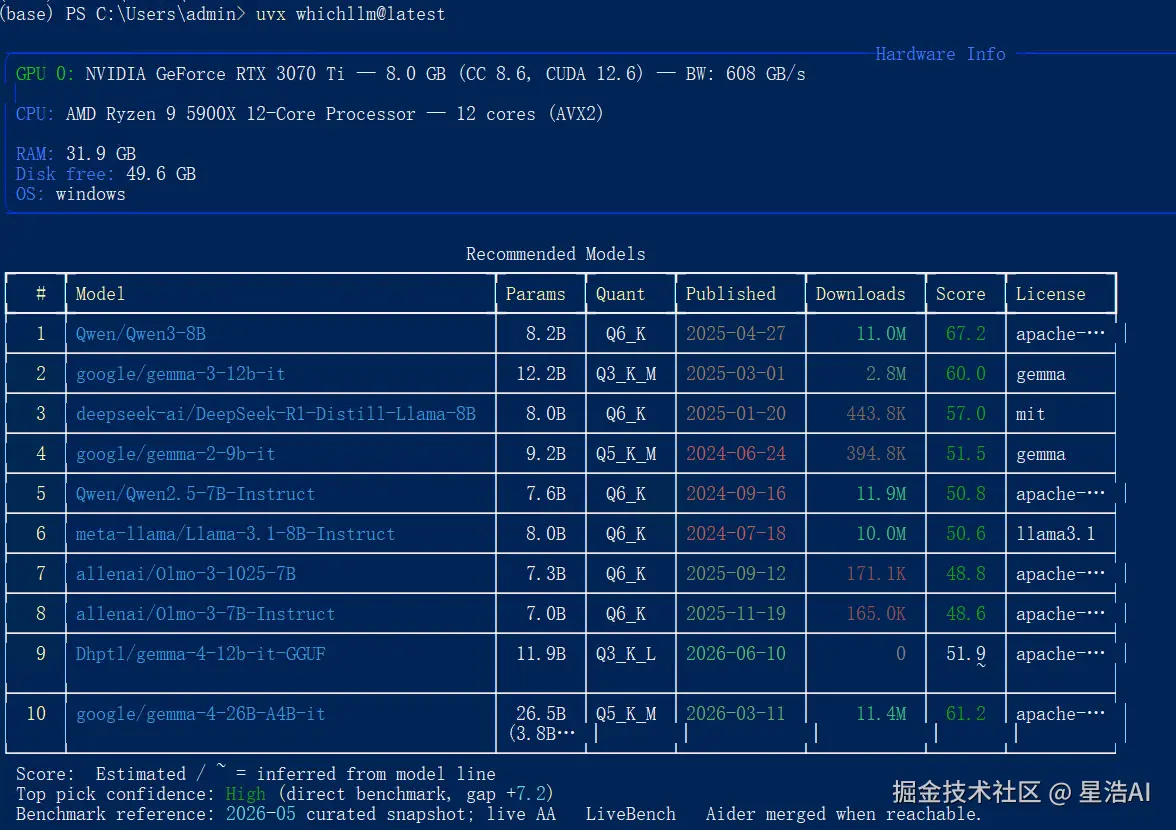Click meta-llama/Llama-3.1-8B-Instruct model name

[235, 534]
